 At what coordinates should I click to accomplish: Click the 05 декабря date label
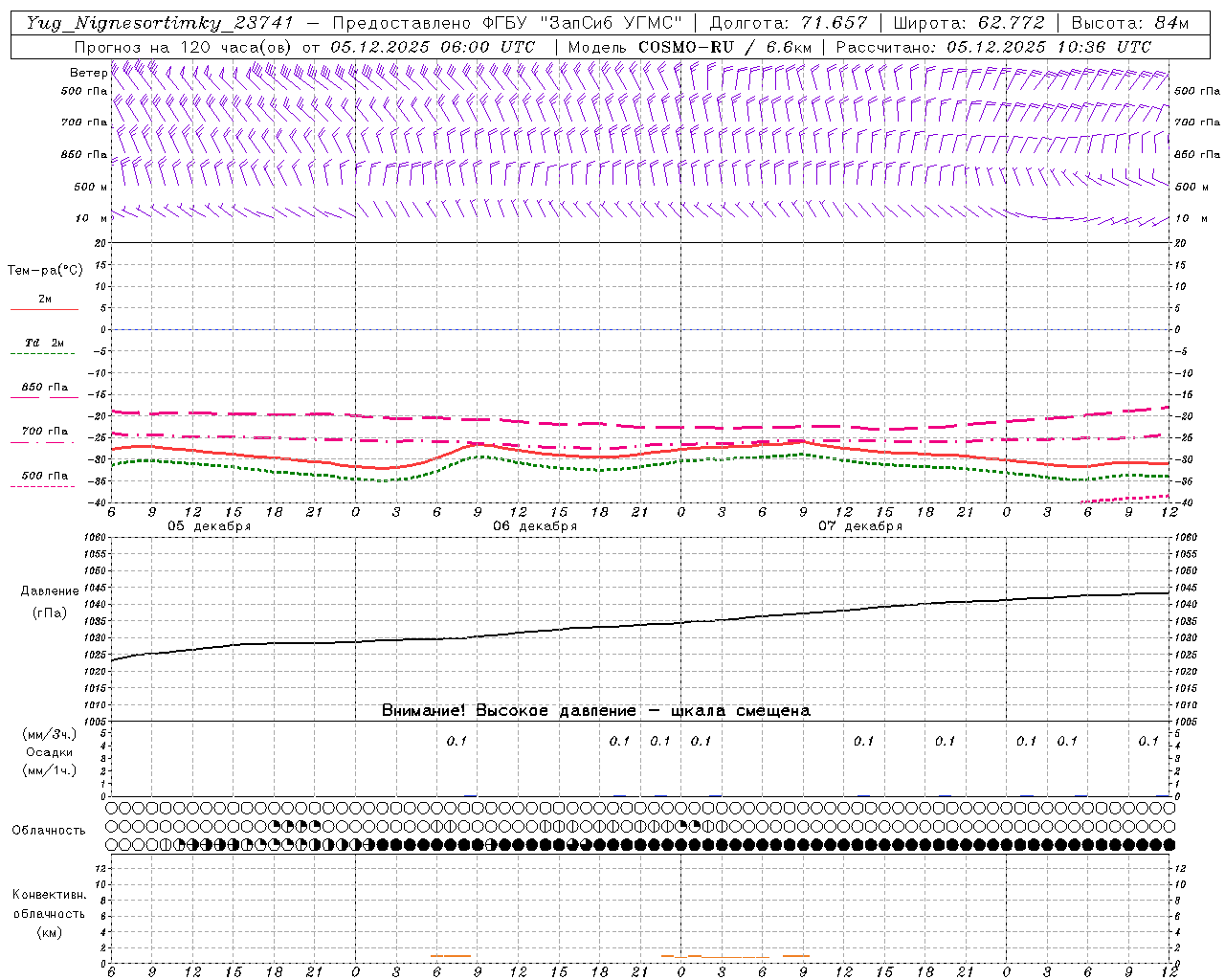[x=209, y=526]
